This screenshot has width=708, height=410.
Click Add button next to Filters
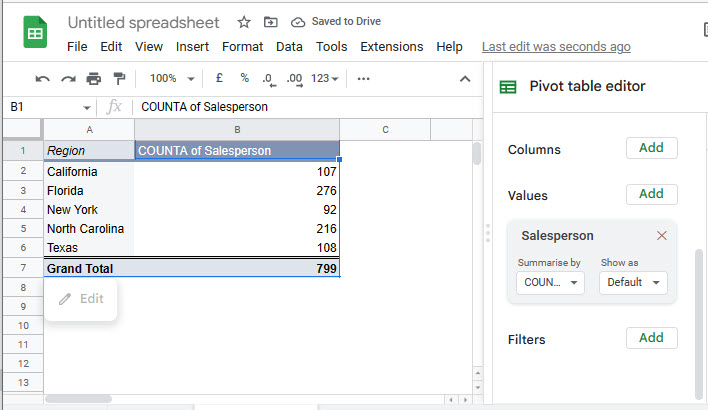click(651, 338)
